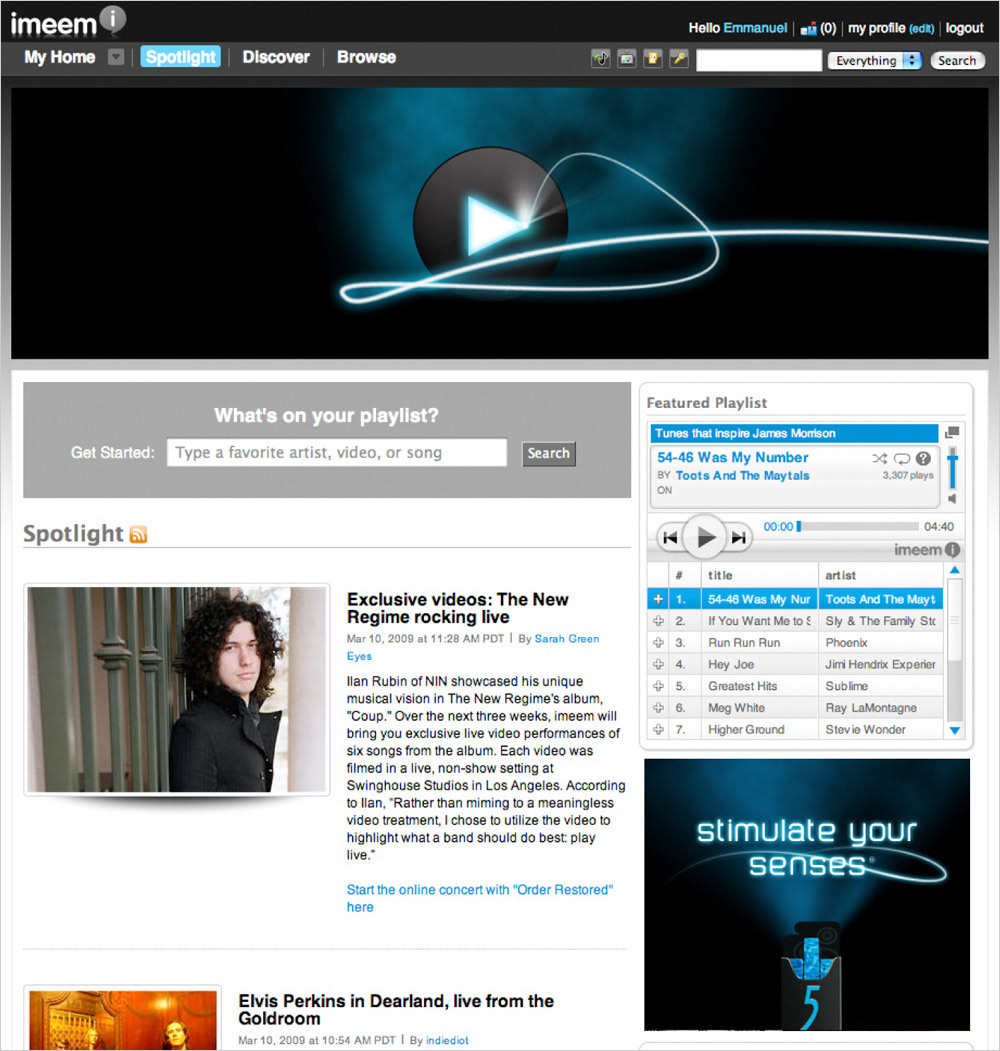Follow 'Start the online concert with Order Restored' link
The image size is (1000, 1051).
(479, 898)
